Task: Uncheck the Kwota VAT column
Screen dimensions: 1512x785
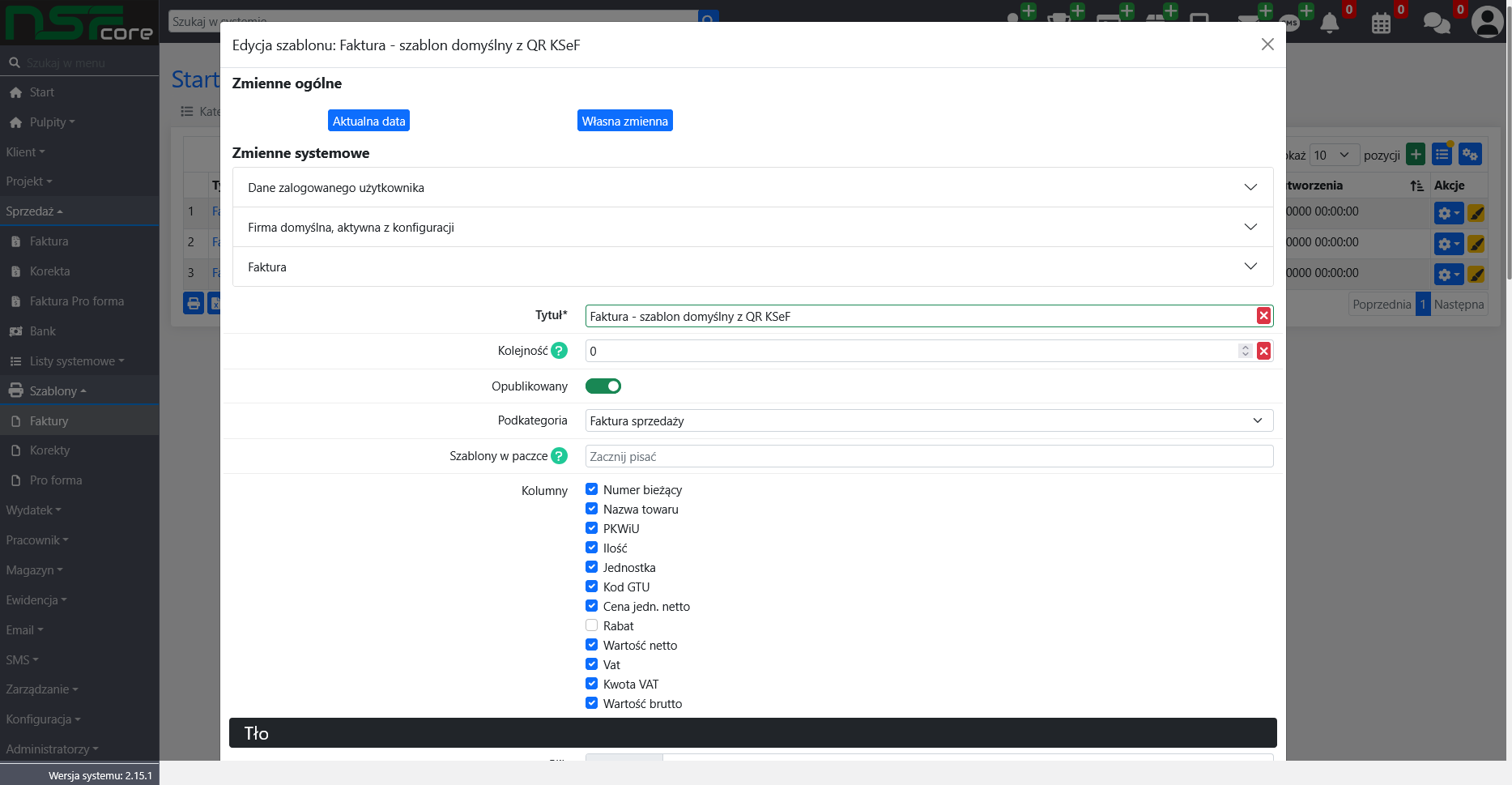Action: point(592,684)
